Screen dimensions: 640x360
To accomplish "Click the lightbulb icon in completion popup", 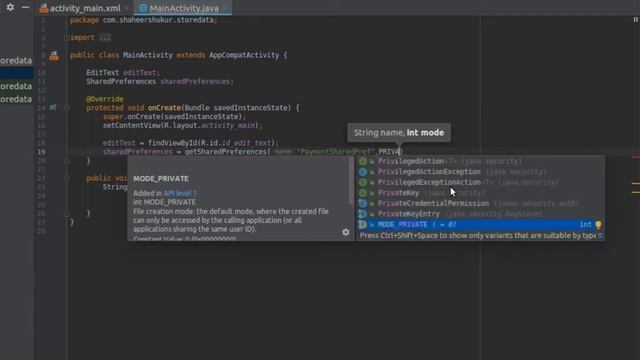I will click(598, 224).
